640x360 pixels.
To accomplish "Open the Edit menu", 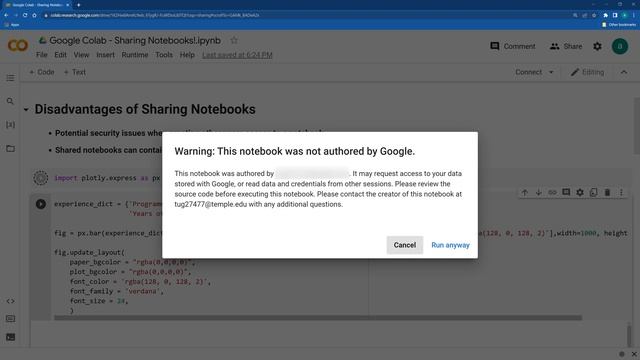I will [60, 55].
